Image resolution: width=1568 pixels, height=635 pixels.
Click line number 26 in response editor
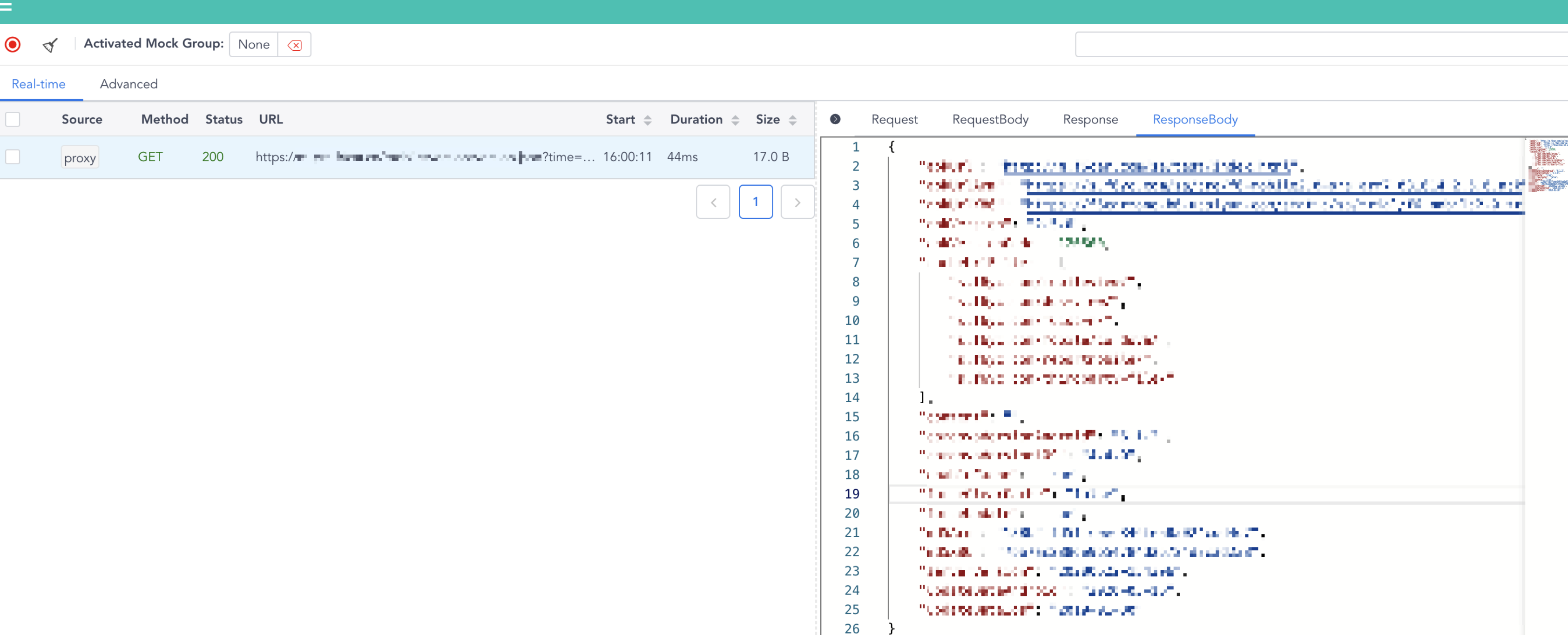852,628
